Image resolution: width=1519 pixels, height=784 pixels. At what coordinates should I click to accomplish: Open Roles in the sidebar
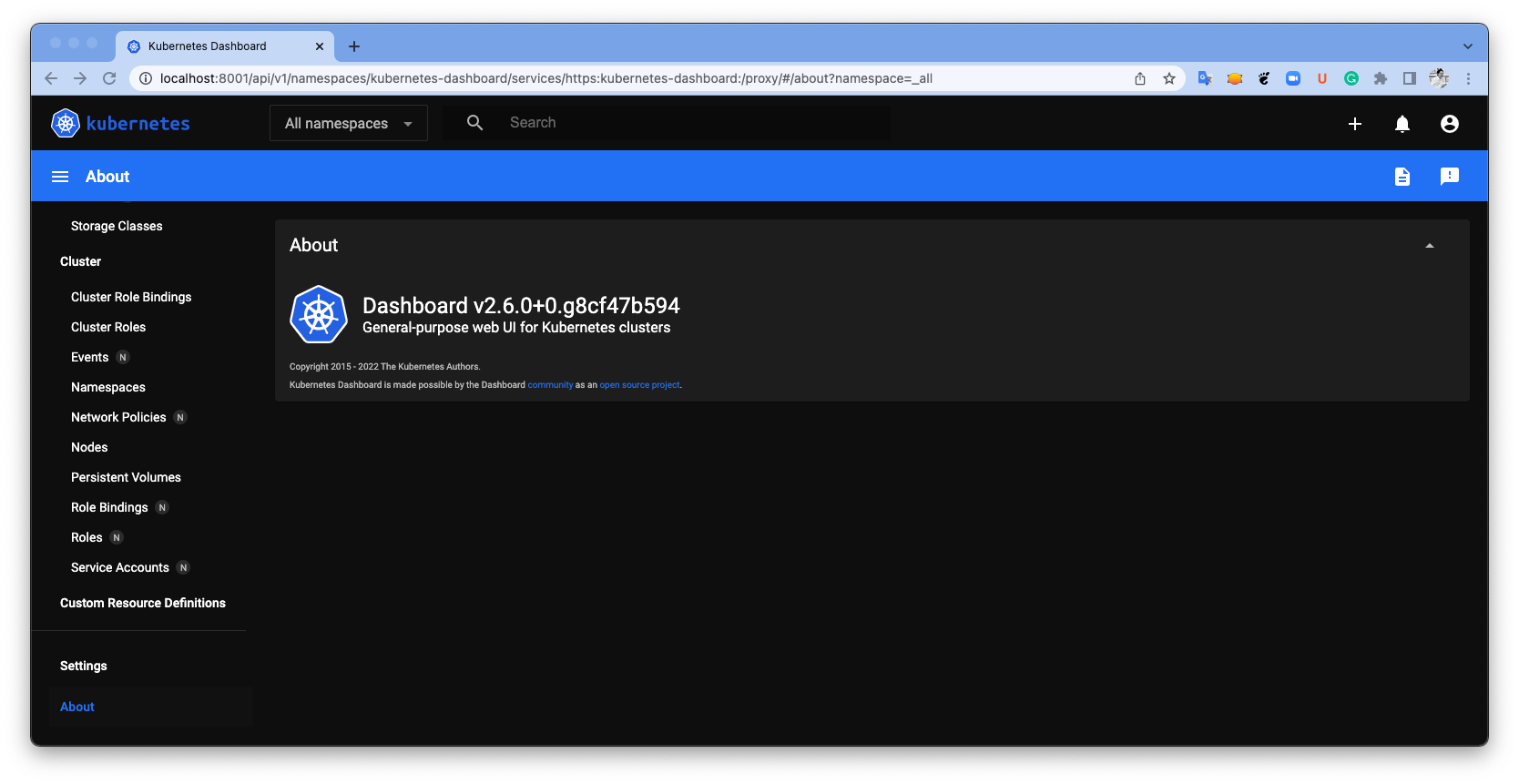coord(87,537)
